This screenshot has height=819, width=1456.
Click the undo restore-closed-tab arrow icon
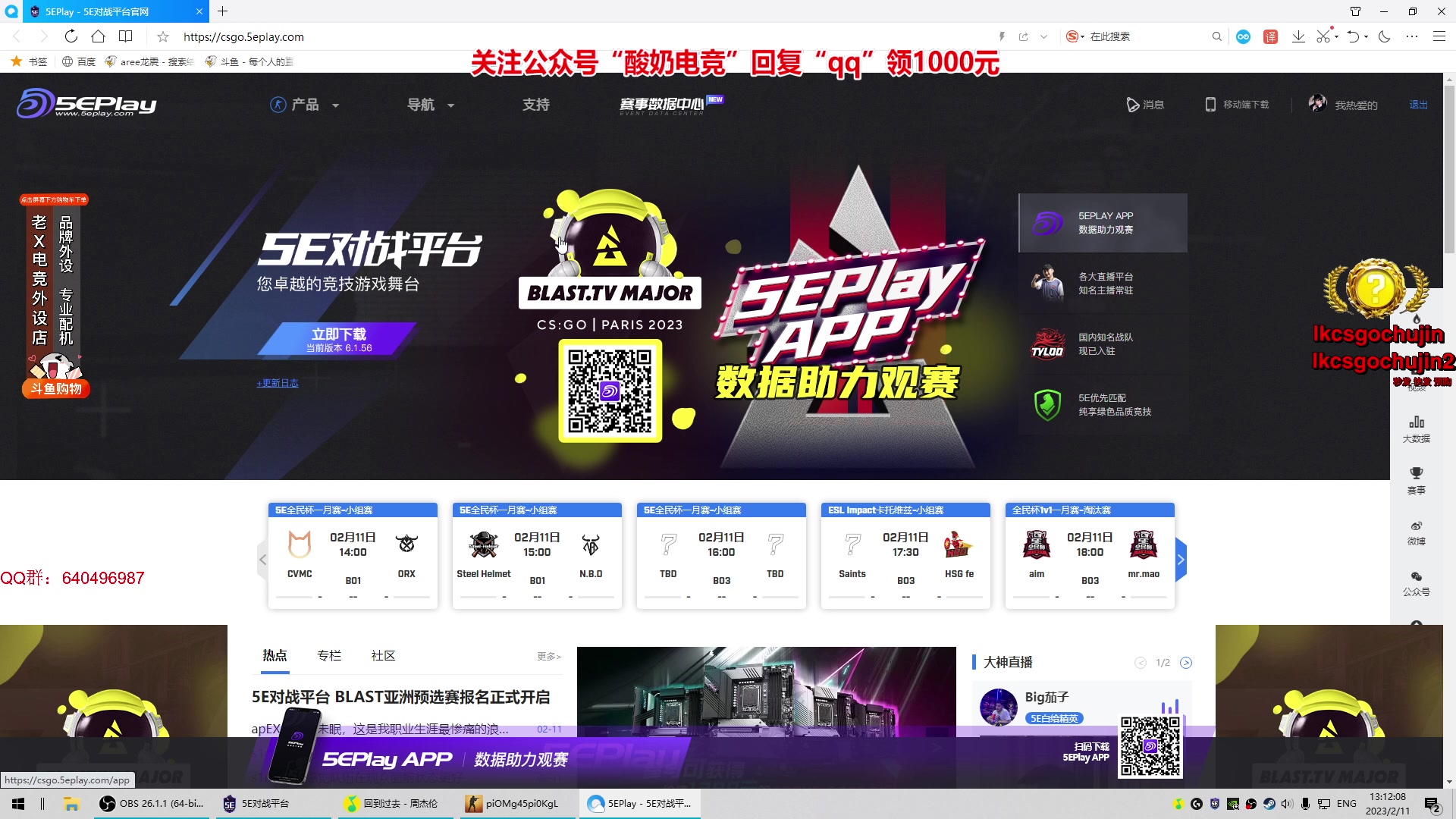point(1354,36)
